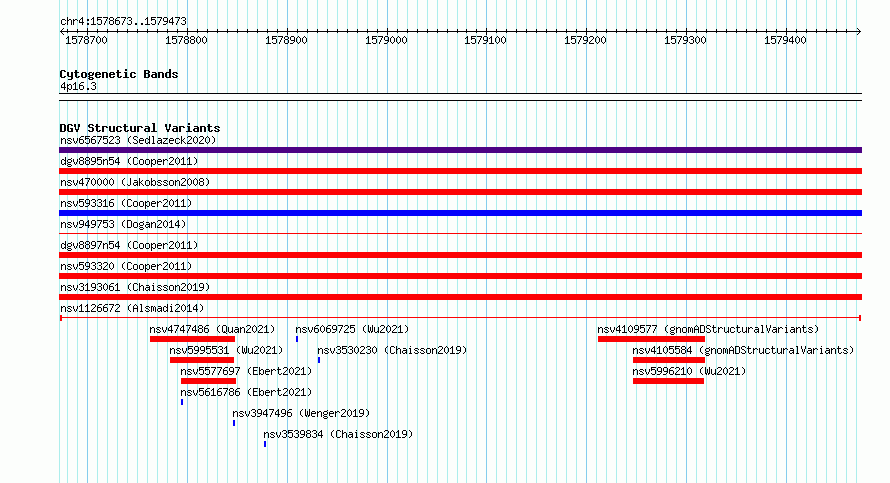The image size is (890, 483).
Task: Open nsv3539834 (Chaisson2019) label
Action: [338, 434]
